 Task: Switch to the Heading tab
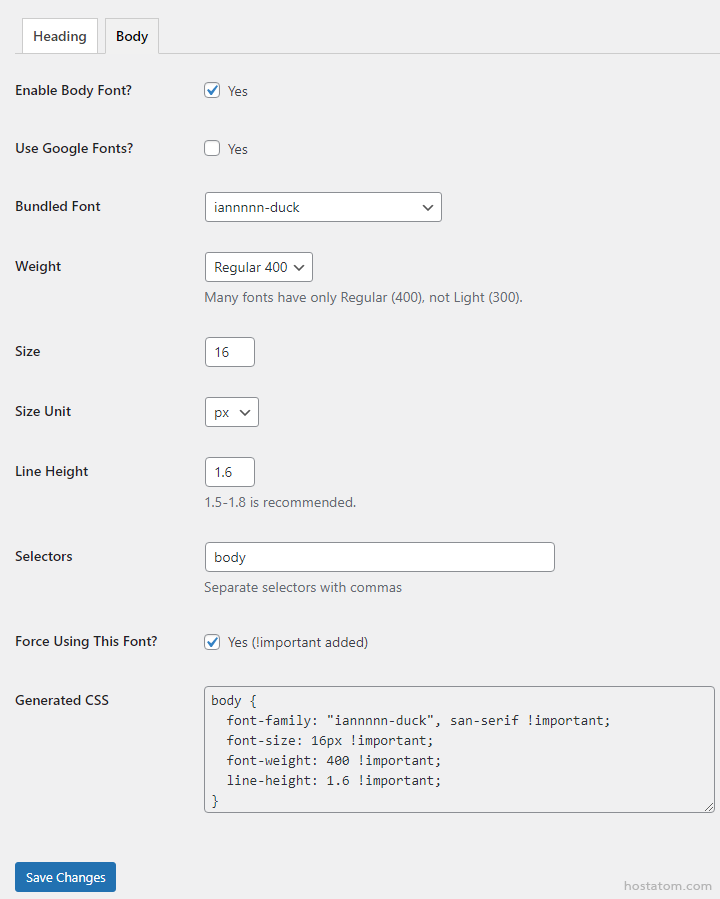60,36
